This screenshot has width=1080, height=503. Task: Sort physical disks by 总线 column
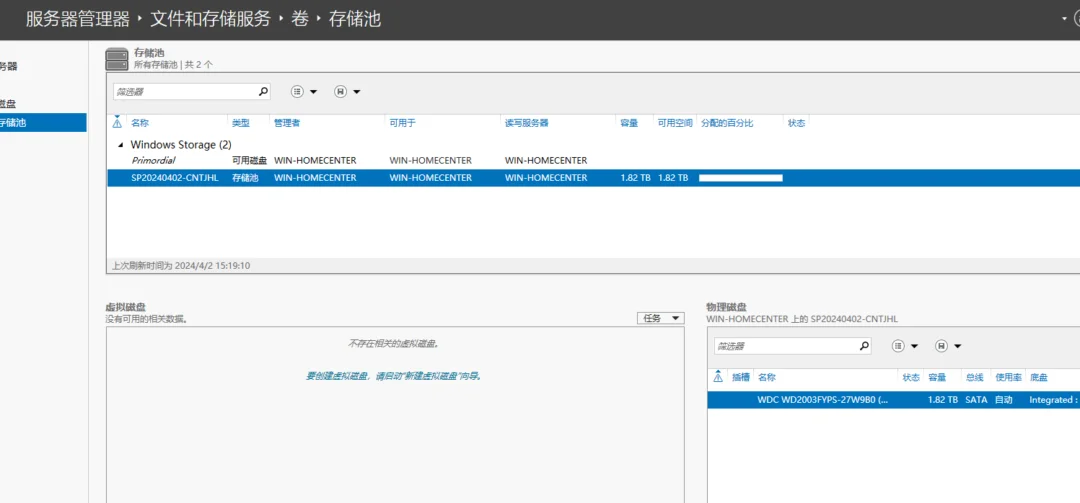coord(975,378)
